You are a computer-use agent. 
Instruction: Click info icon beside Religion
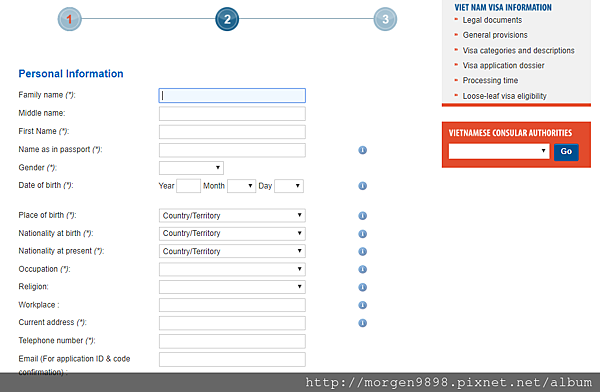(x=362, y=287)
